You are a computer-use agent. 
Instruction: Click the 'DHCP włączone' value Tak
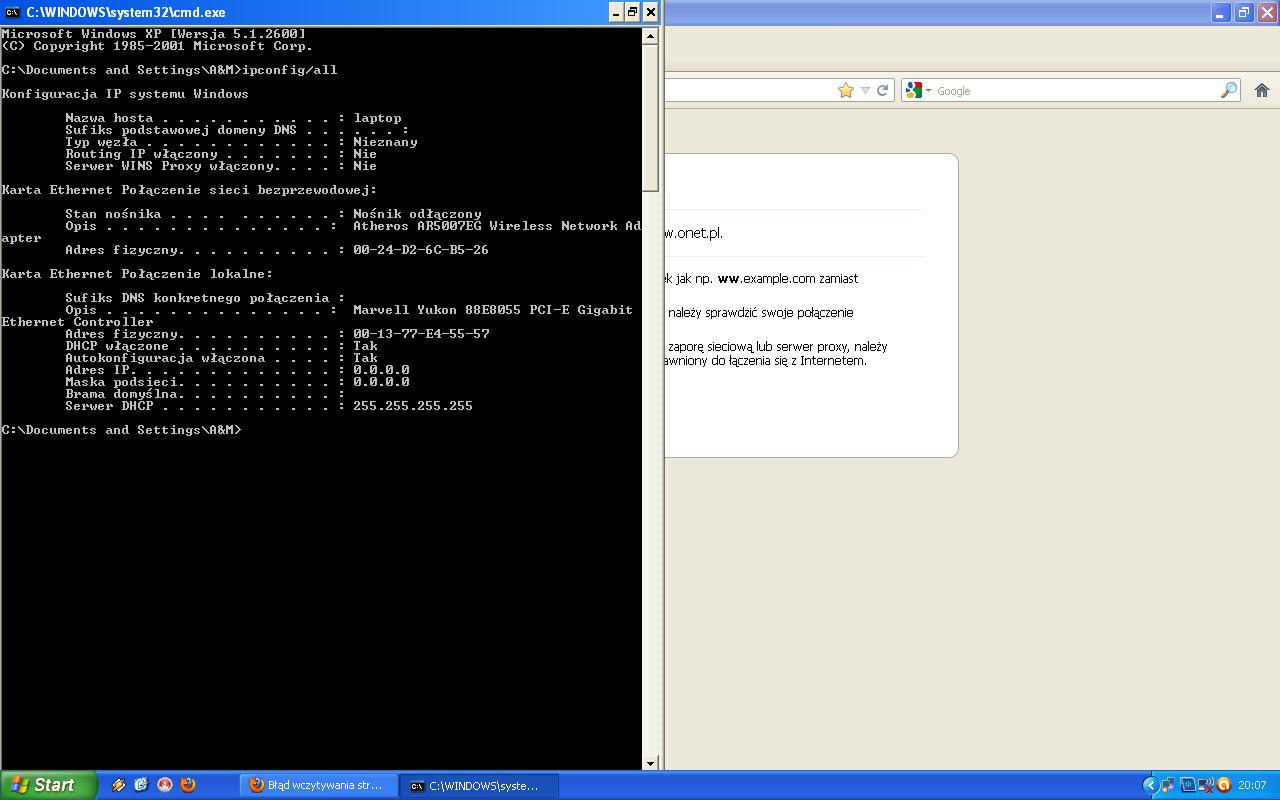365,346
